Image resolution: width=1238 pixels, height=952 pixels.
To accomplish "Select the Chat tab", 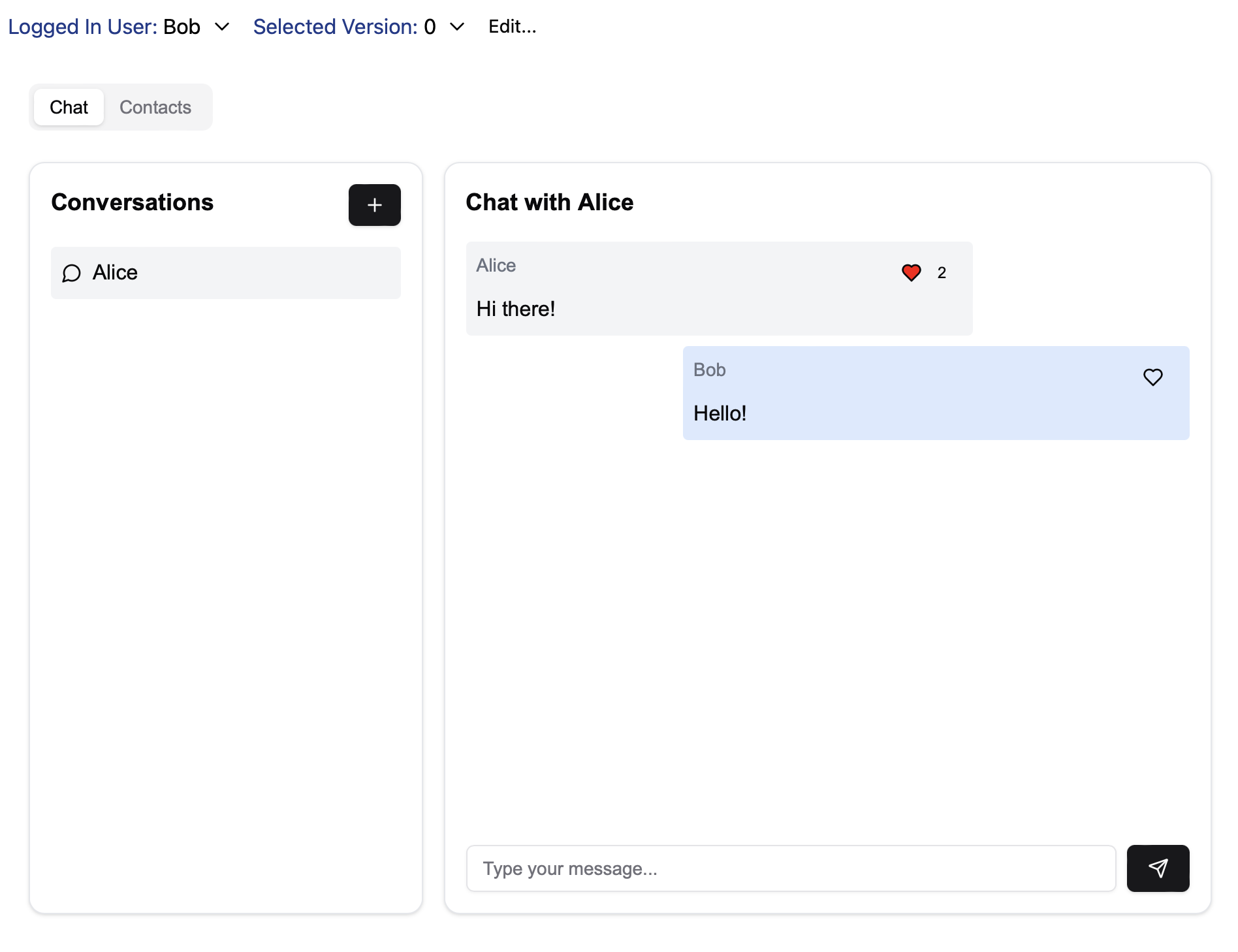I will coord(69,107).
